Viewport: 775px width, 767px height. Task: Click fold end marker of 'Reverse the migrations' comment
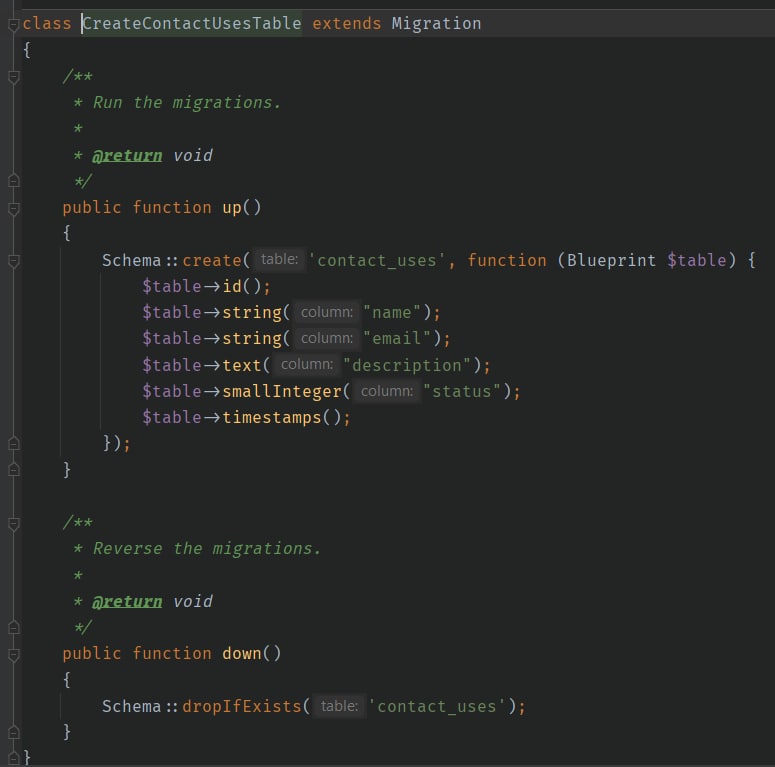14,628
